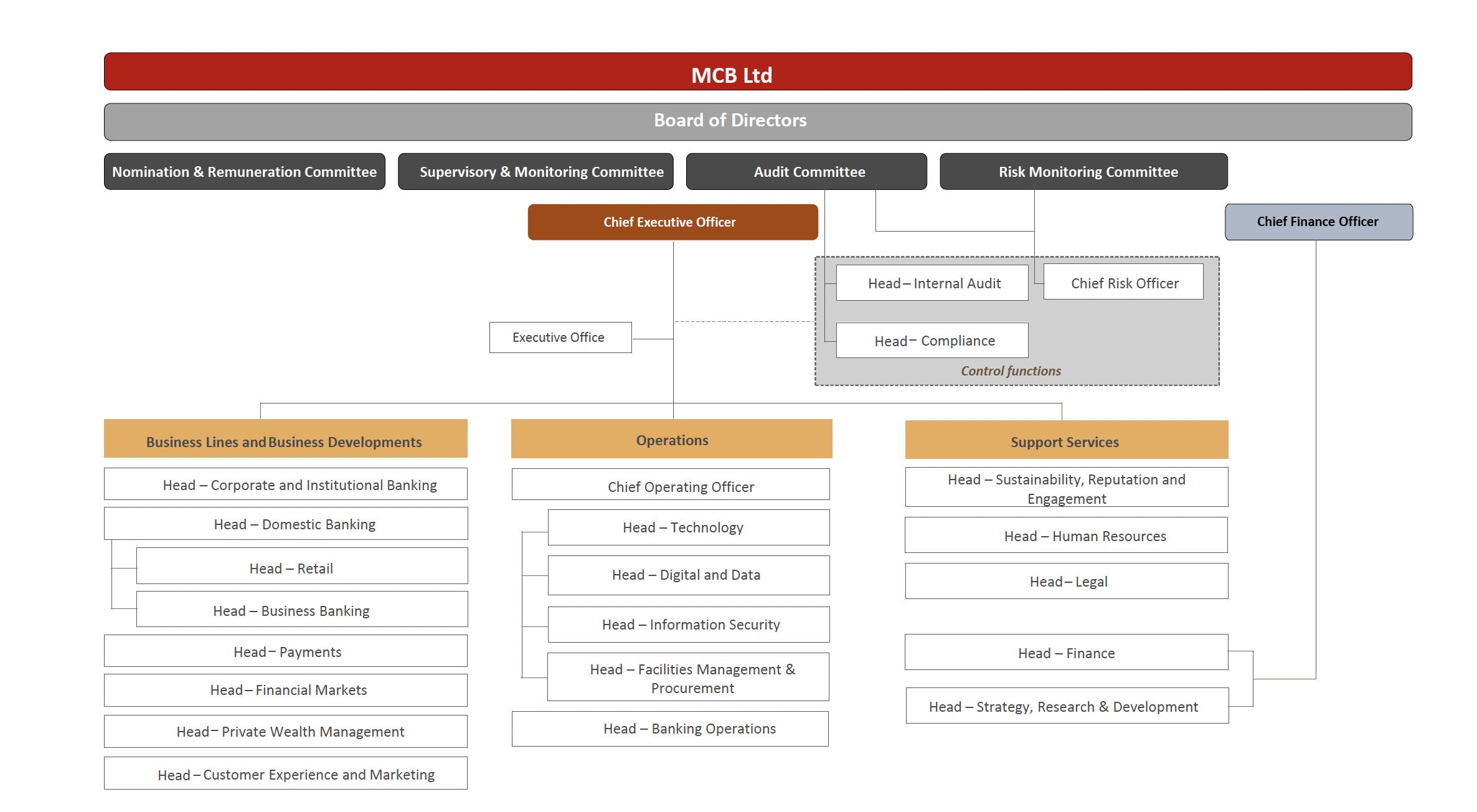1477x812 pixels.
Task: Select the Executive Office box
Action: [x=560, y=338]
